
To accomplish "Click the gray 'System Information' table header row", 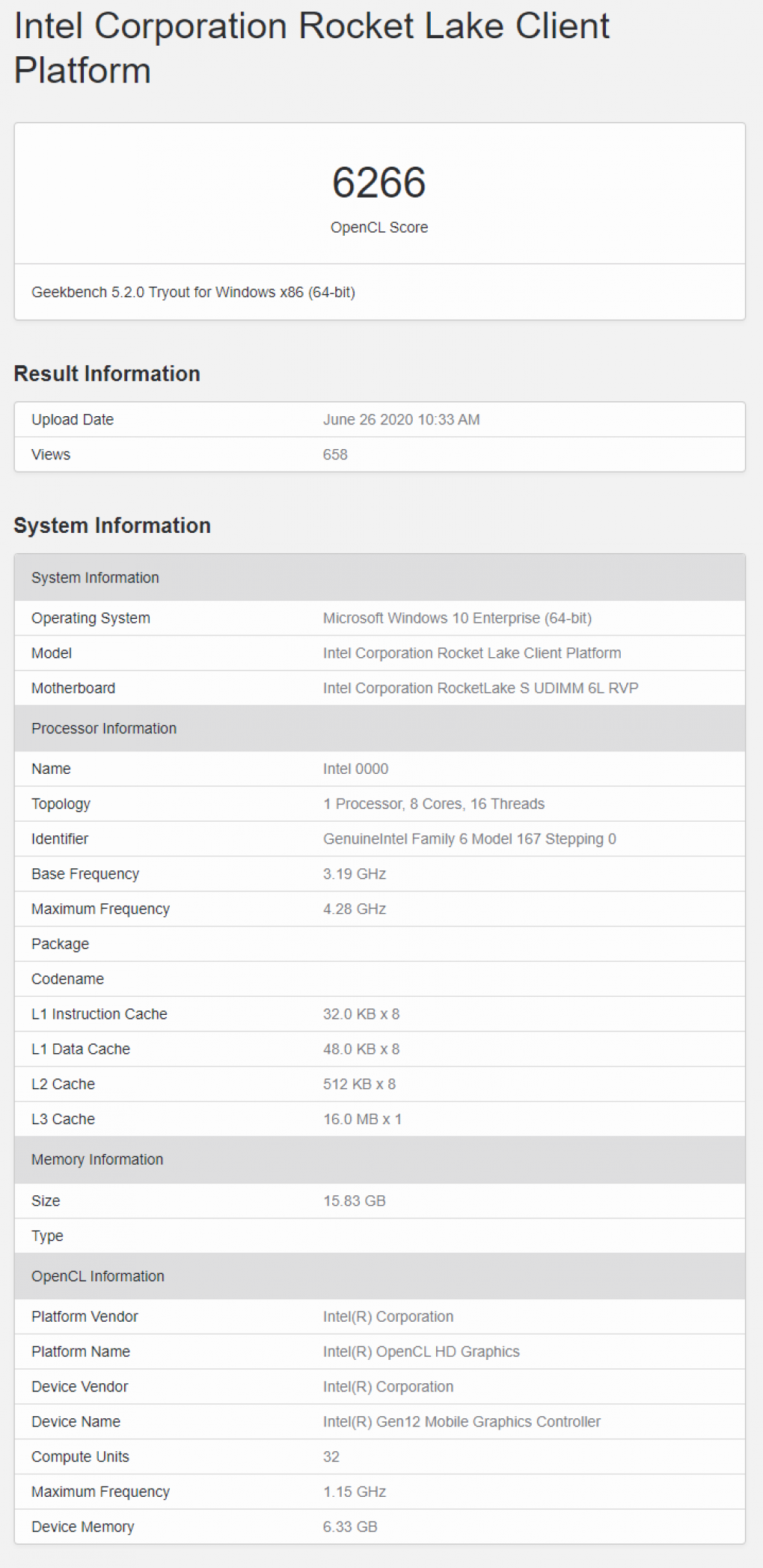I will coord(380,578).
